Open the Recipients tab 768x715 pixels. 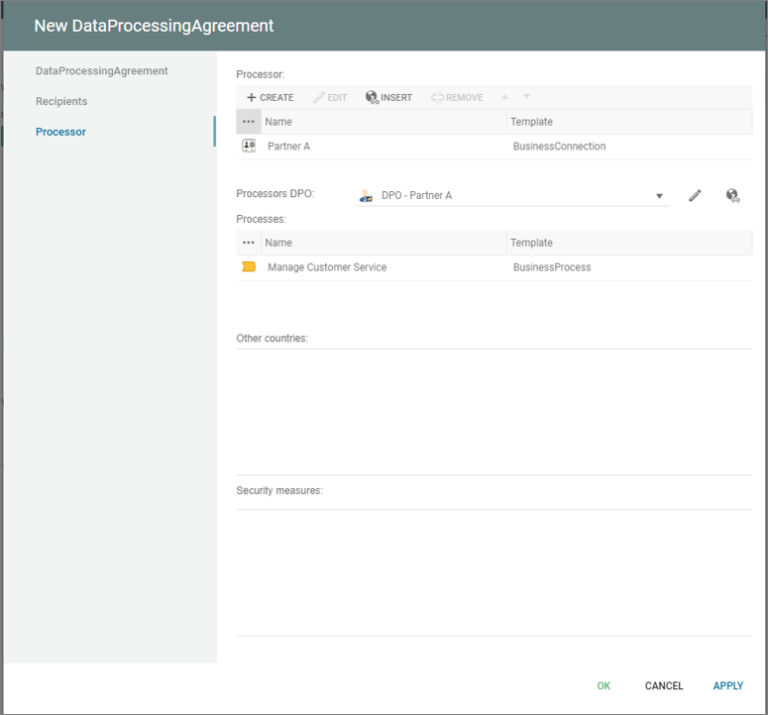(61, 101)
